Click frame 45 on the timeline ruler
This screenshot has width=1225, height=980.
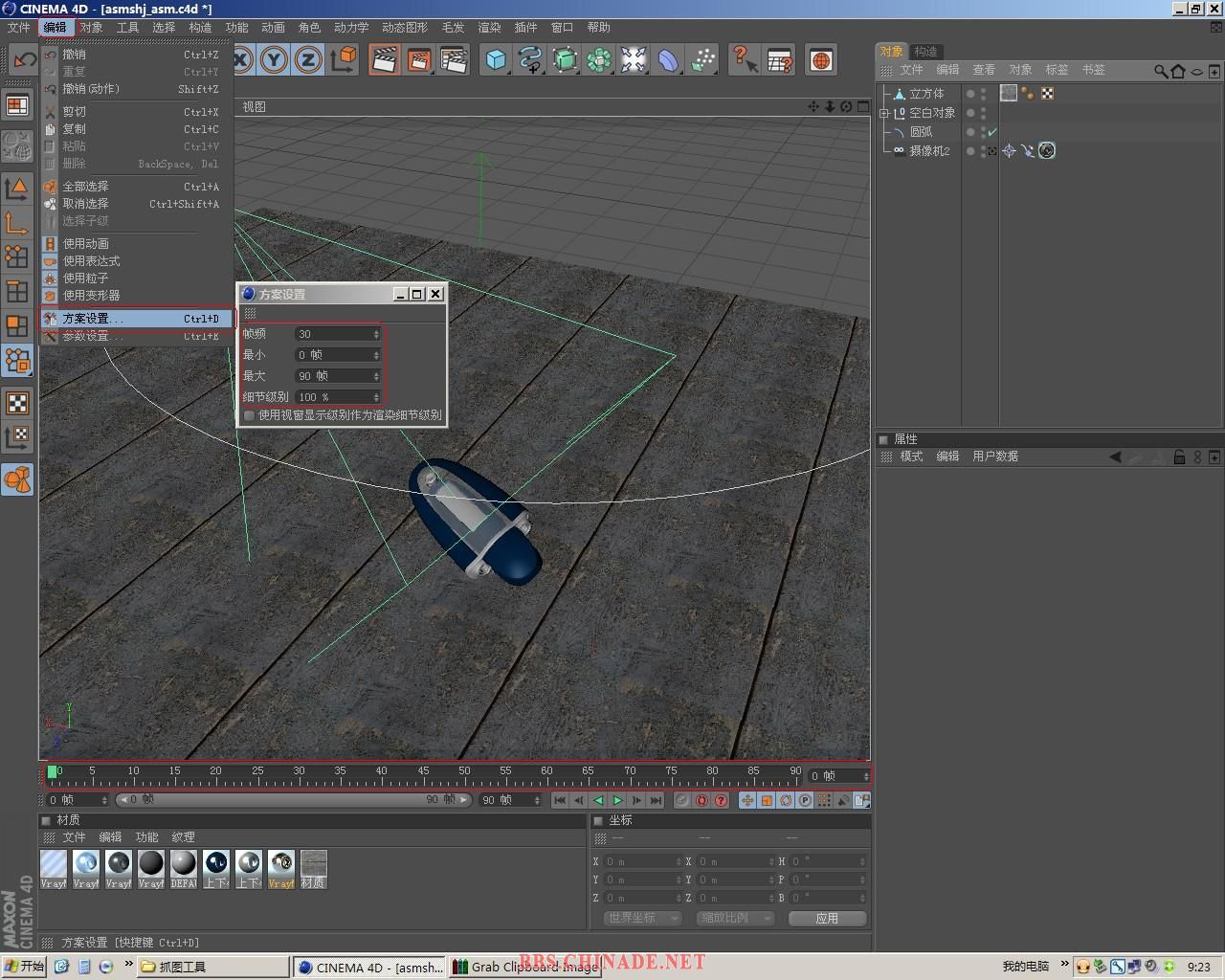pyautogui.click(x=423, y=774)
